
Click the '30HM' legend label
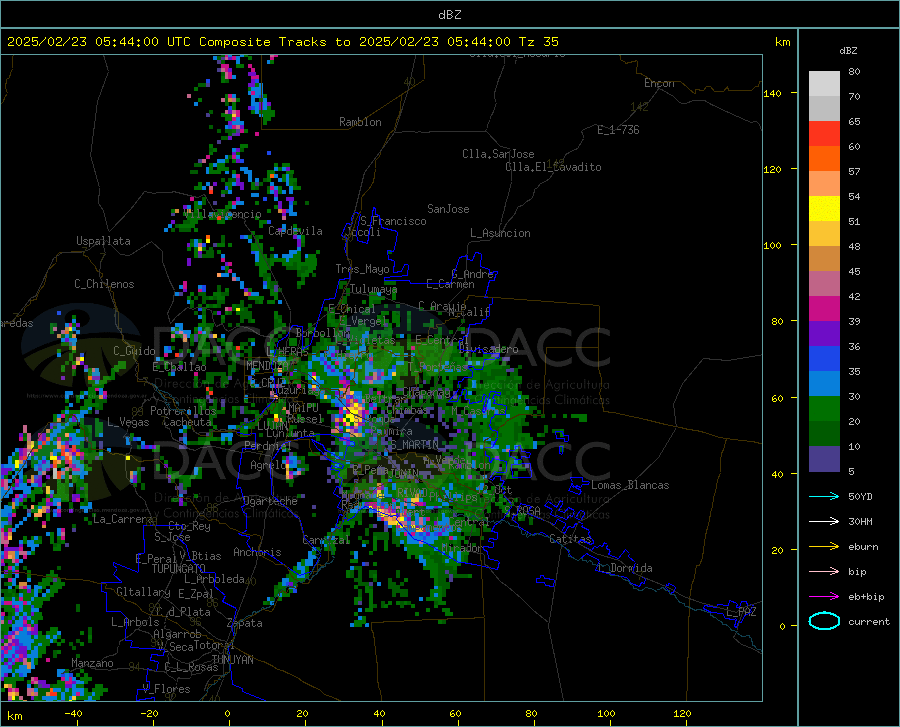860,522
